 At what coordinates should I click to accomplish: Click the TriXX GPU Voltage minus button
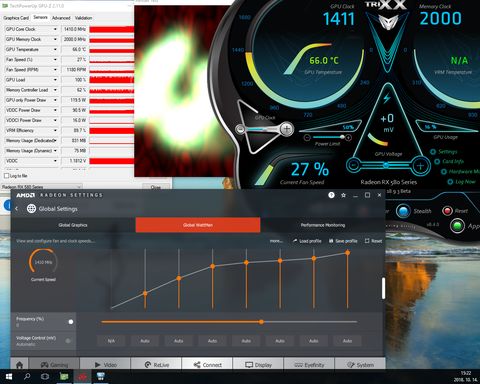click(354, 165)
